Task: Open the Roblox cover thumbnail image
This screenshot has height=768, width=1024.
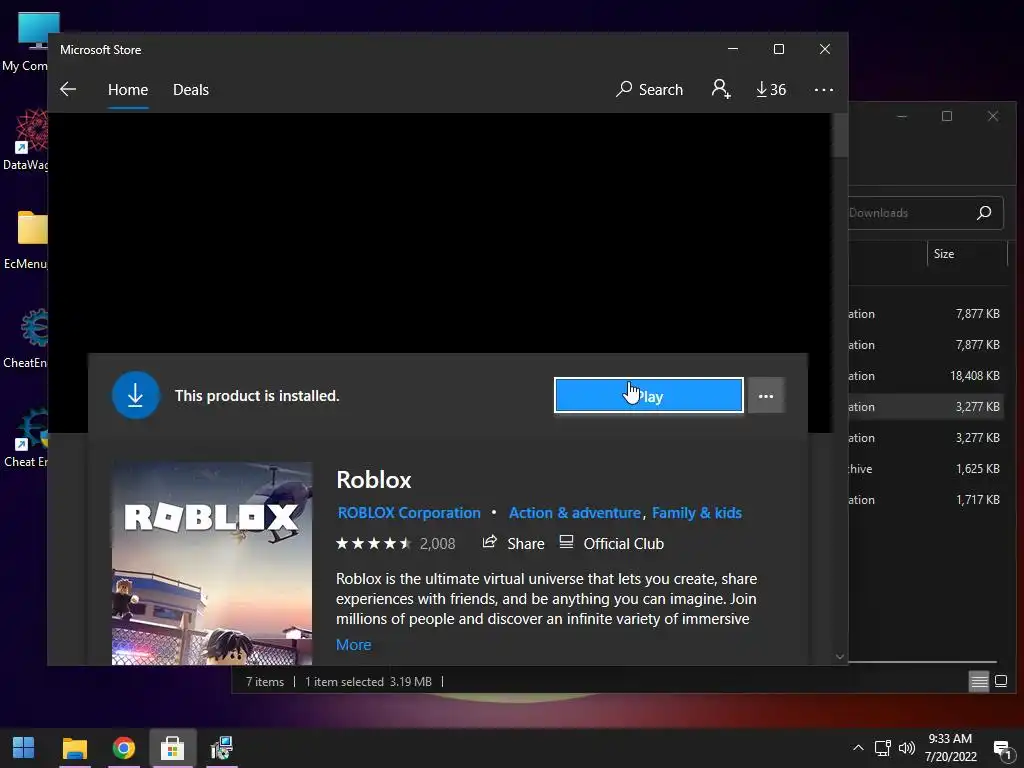Action: click(x=212, y=564)
